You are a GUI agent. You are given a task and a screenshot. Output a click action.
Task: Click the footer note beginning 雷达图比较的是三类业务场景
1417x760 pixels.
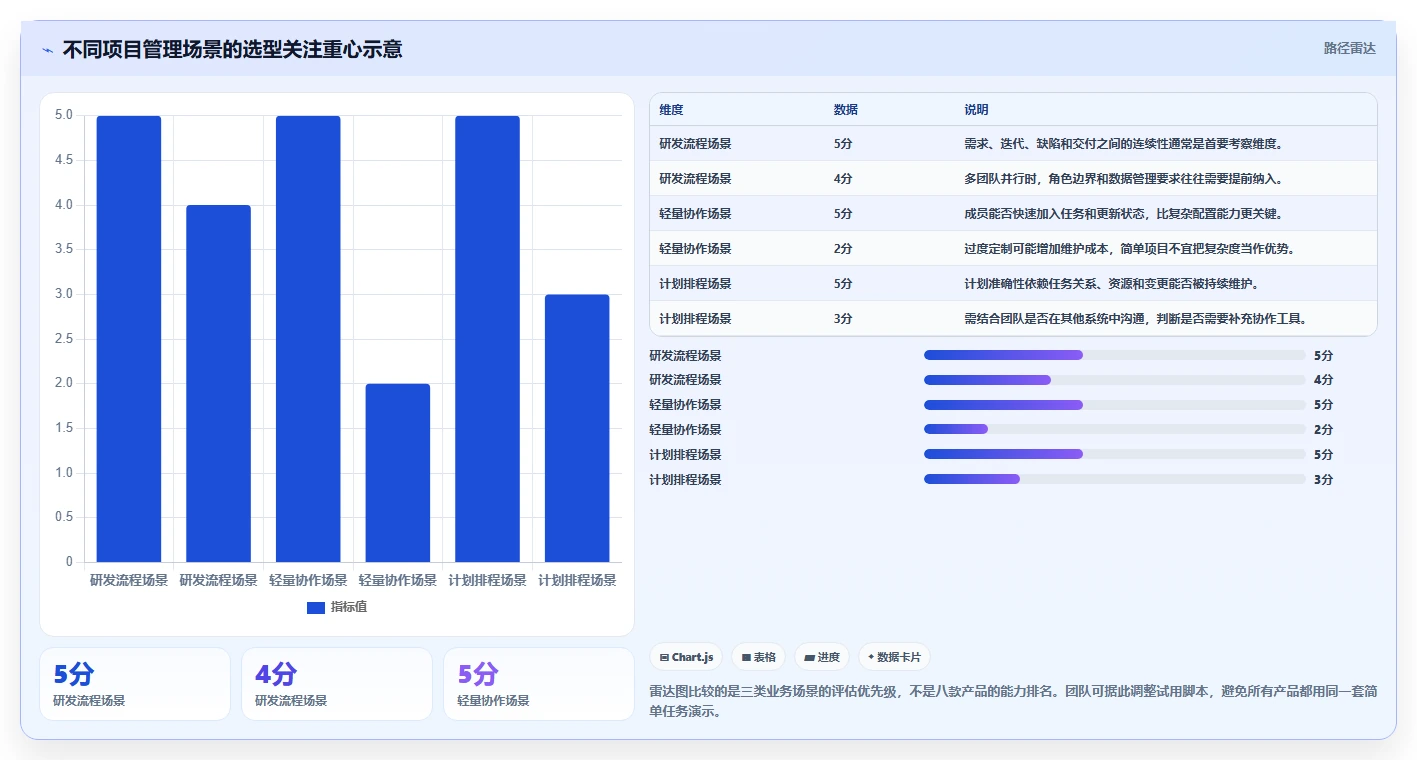1013,702
